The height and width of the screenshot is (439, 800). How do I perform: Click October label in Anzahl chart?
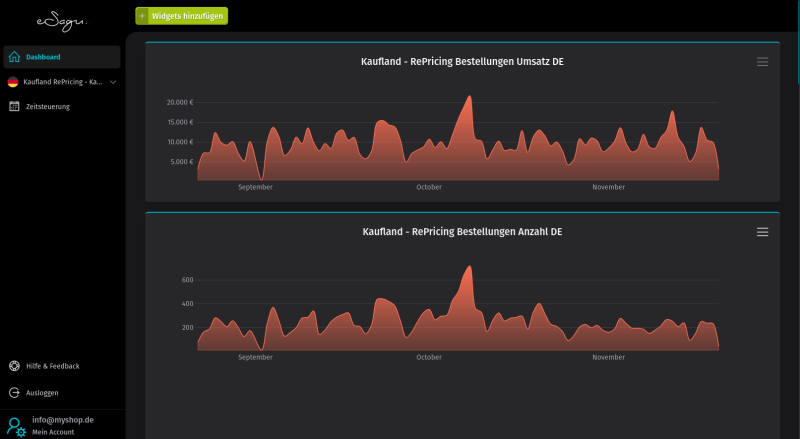point(429,357)
